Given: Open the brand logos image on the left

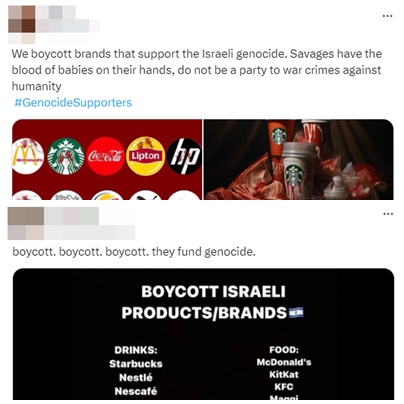Looking at the screenshot, I should coord(107,160).
